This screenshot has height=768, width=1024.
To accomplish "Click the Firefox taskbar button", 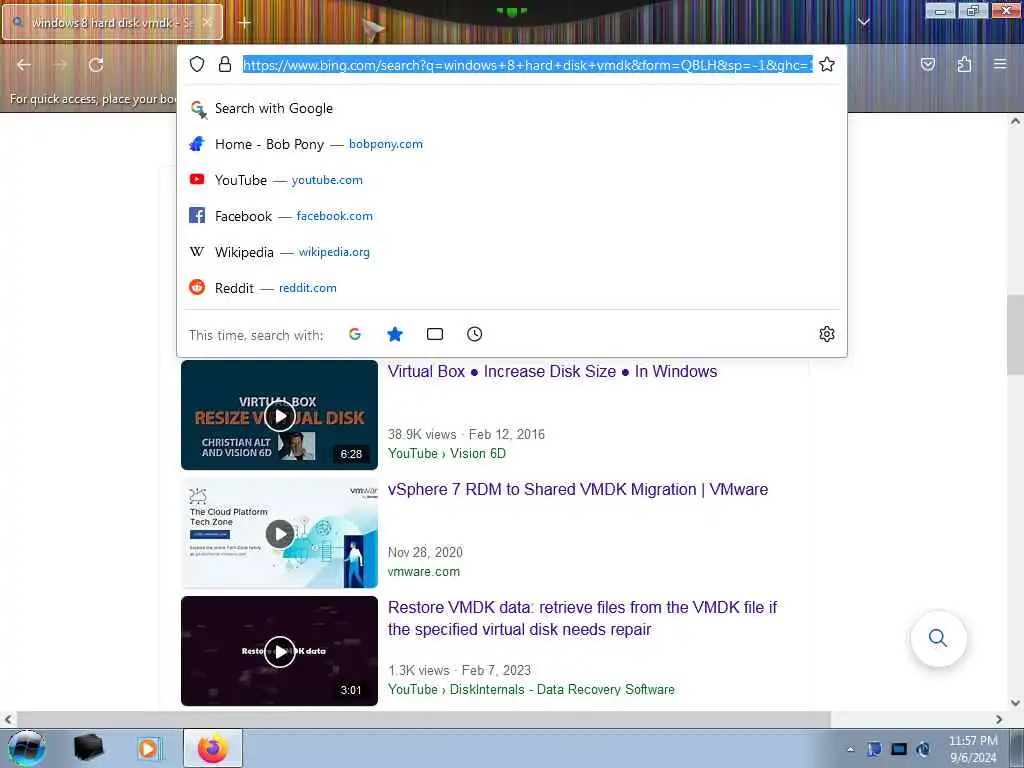I will 213,748.
